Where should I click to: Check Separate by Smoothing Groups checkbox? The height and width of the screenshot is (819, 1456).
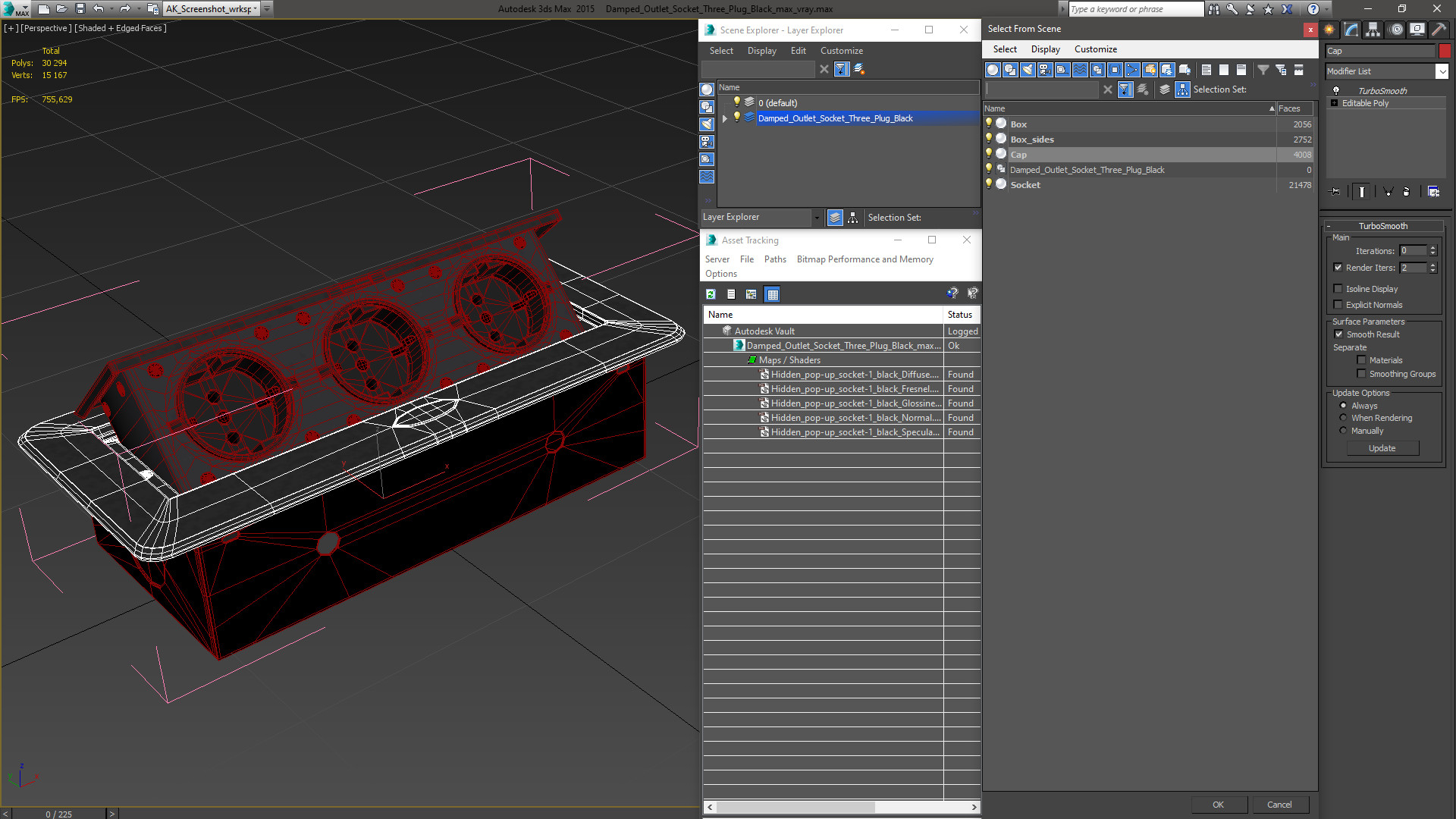[1362, 374]
